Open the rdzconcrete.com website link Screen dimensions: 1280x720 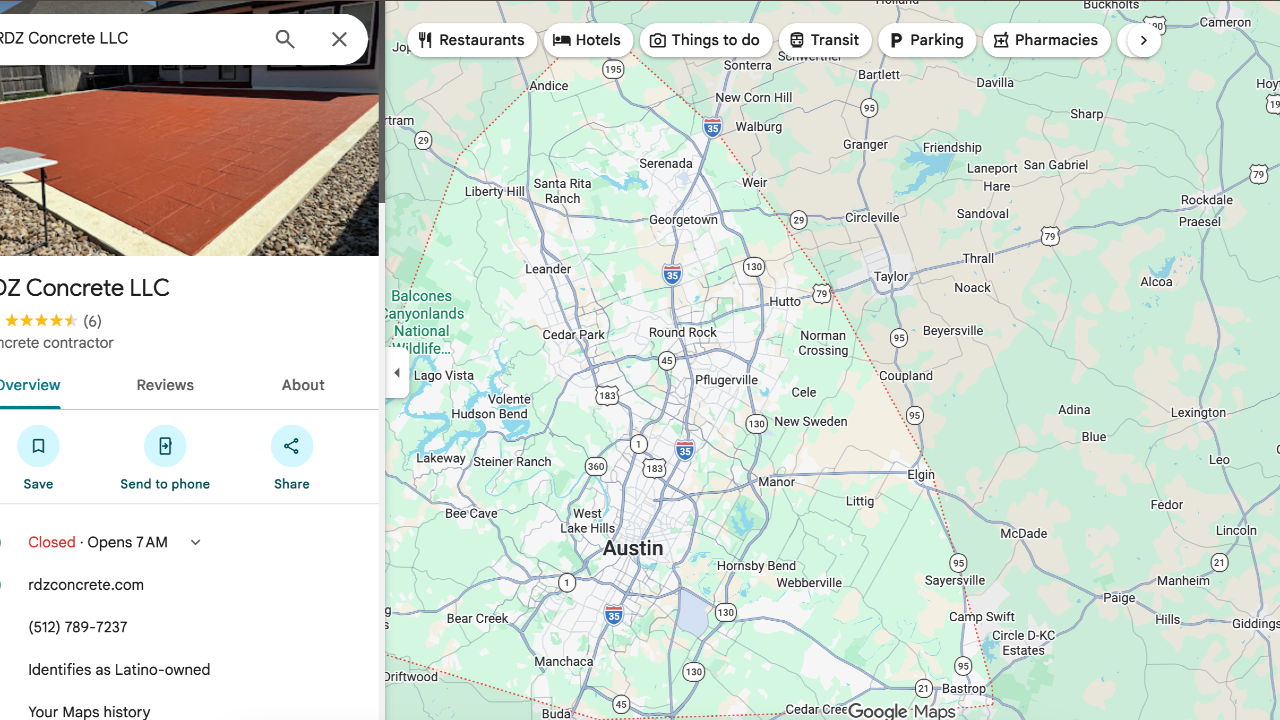click(x=86, y=585)
